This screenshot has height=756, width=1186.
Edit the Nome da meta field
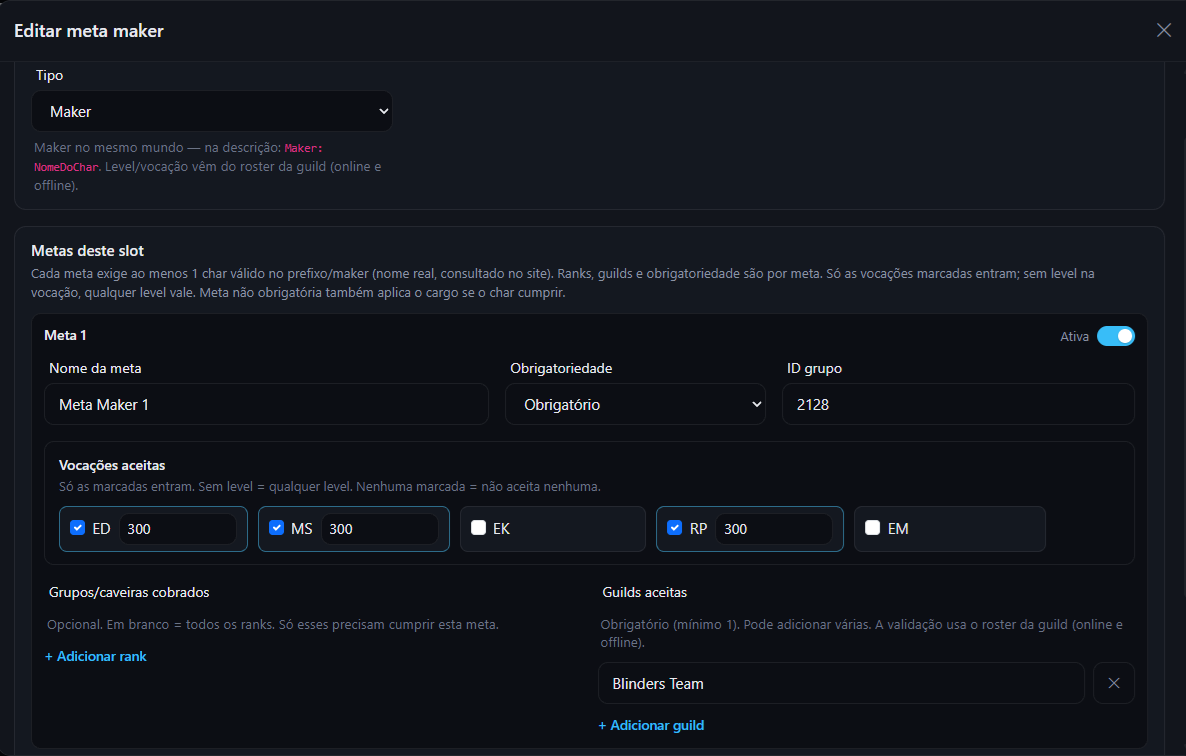[x=266, y=404]
